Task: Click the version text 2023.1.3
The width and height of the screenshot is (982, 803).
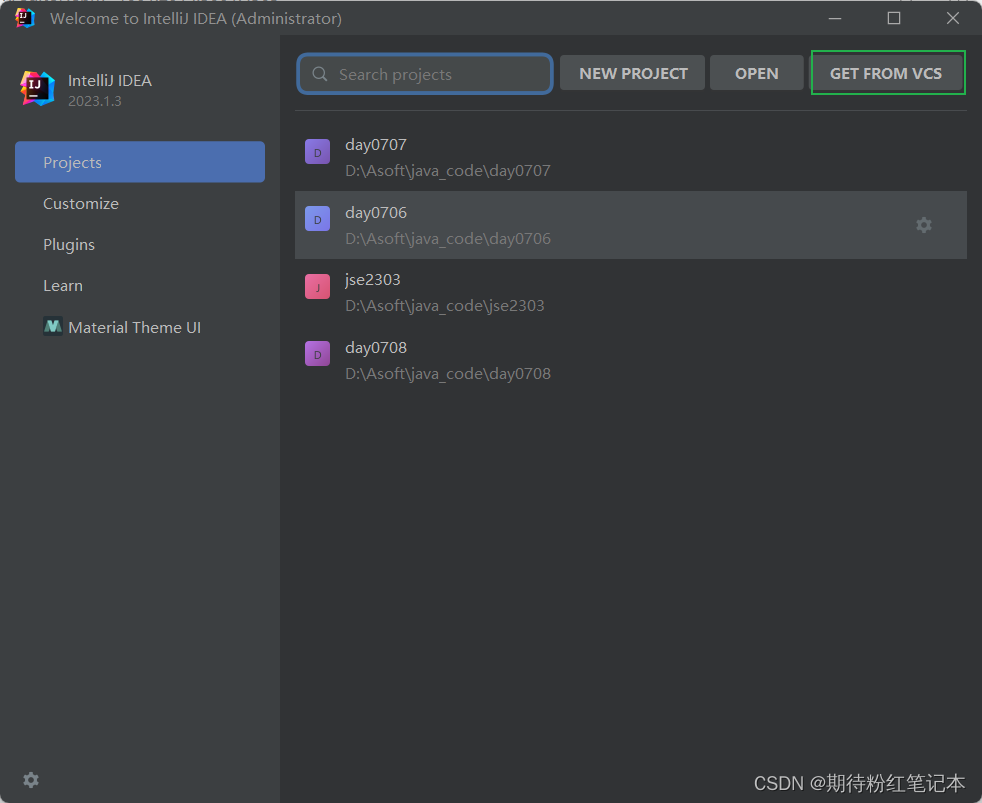Action: pyautogui.click(x=95, y=101)
